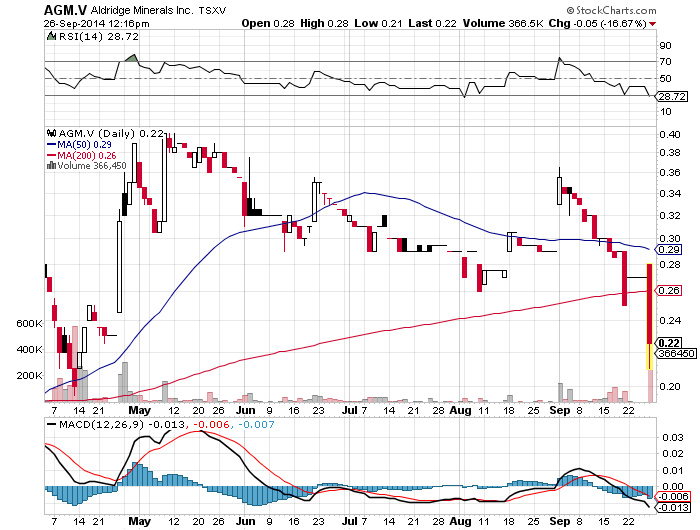Click the red -0.006 MACD signal value in legend
Screen dimensions: 700x530
click(x=212, y=424)
